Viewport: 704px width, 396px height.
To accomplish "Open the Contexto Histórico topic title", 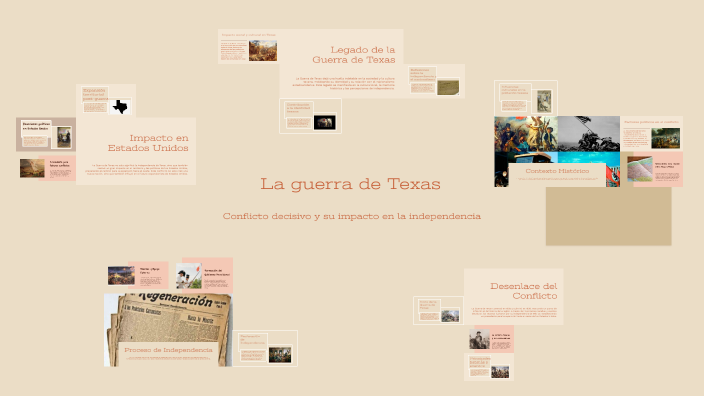I will pos(557,171).
